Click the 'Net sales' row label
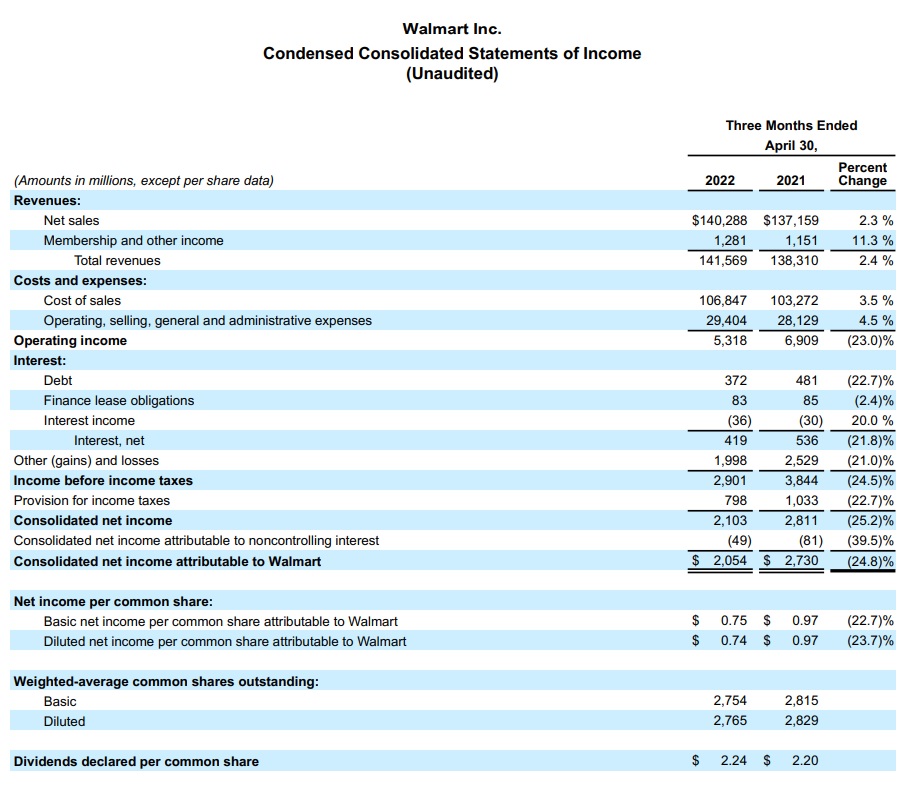 click(x=71, y=220)
